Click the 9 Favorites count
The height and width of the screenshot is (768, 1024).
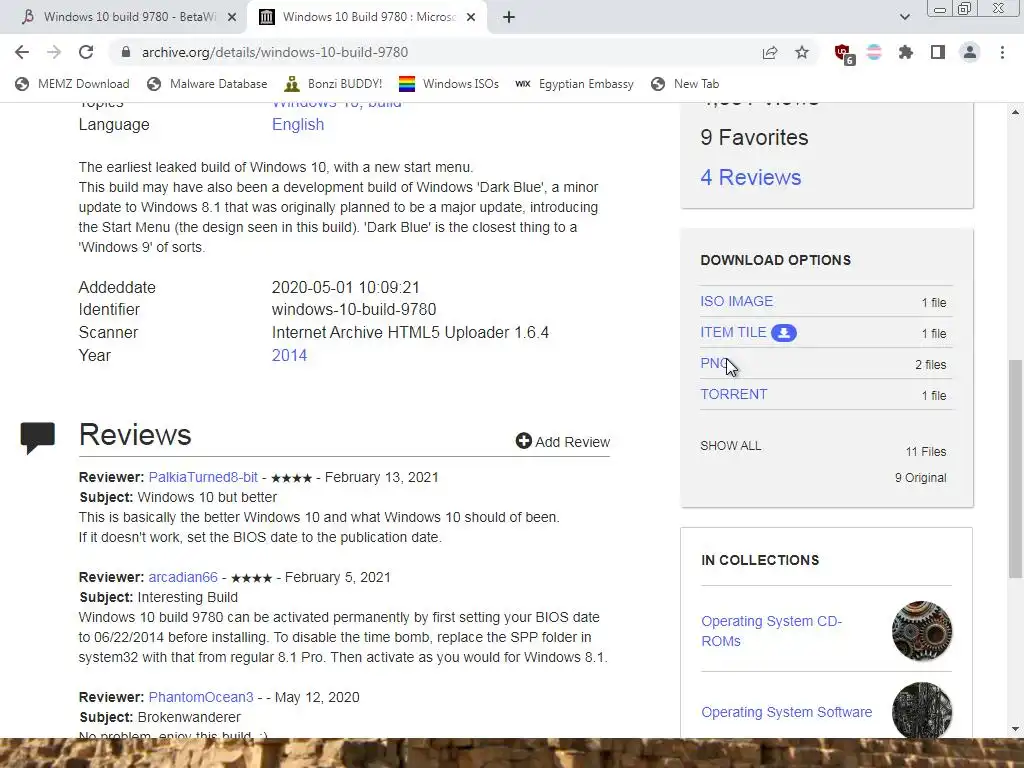click(x=754, y=138)
